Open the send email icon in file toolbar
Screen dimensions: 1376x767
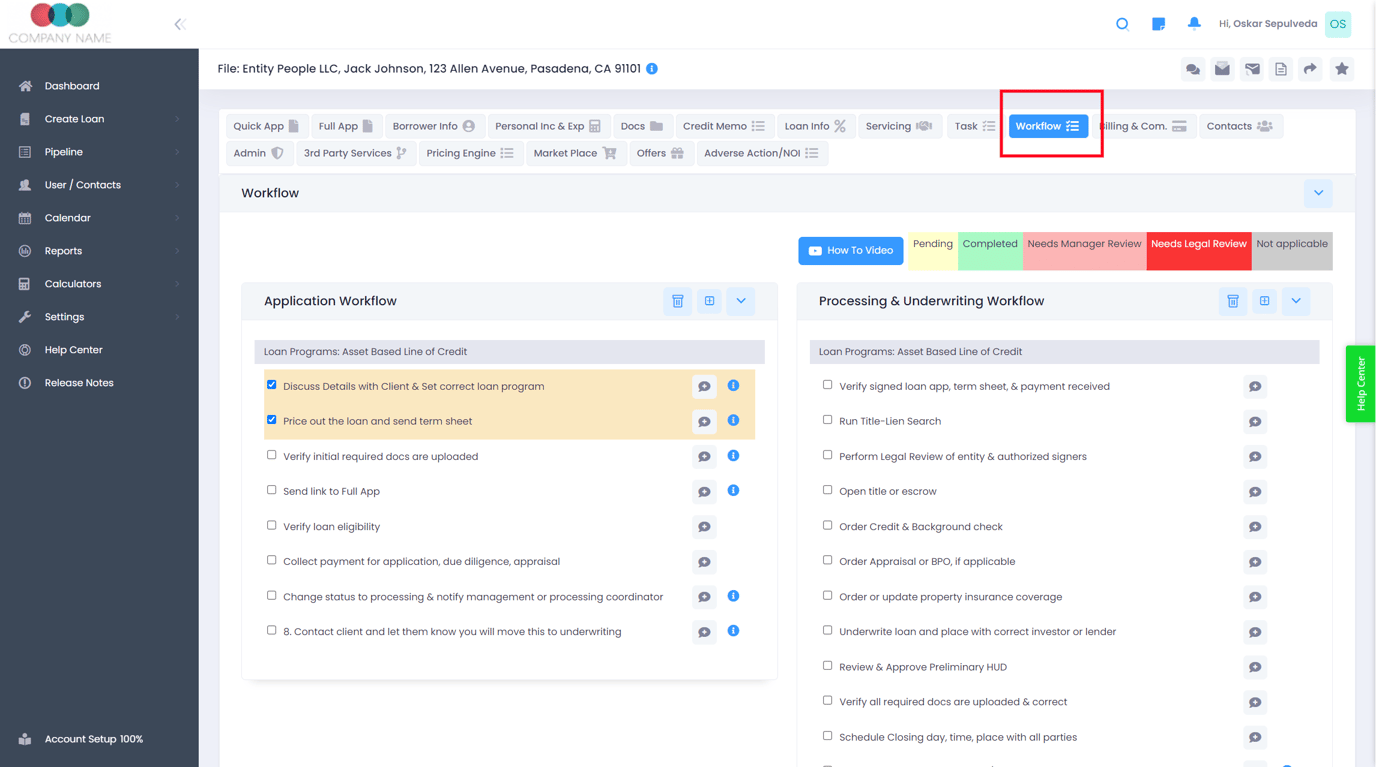pyautogui.click(x=1252, y=69)
